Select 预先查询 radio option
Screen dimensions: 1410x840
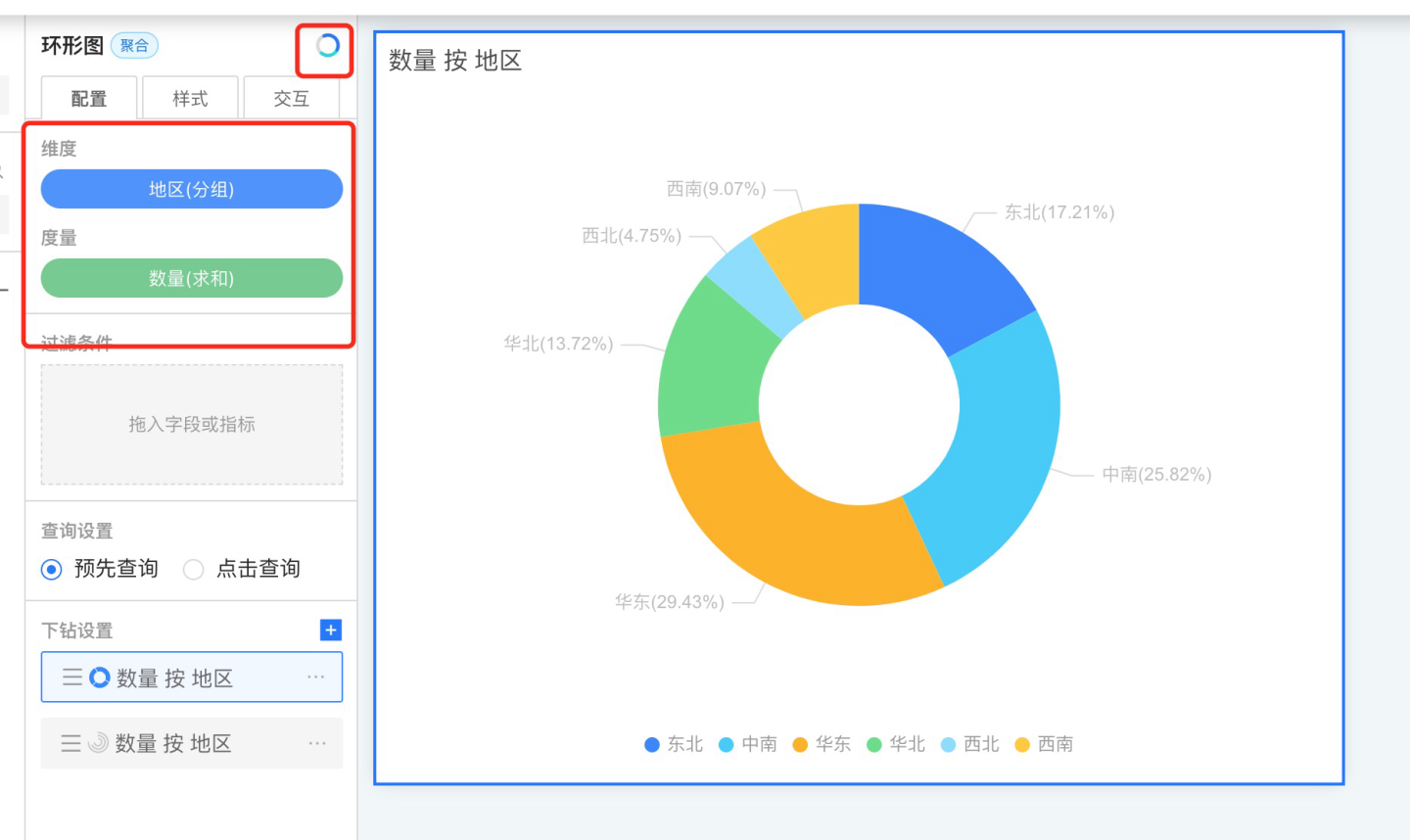coord(52,570)
